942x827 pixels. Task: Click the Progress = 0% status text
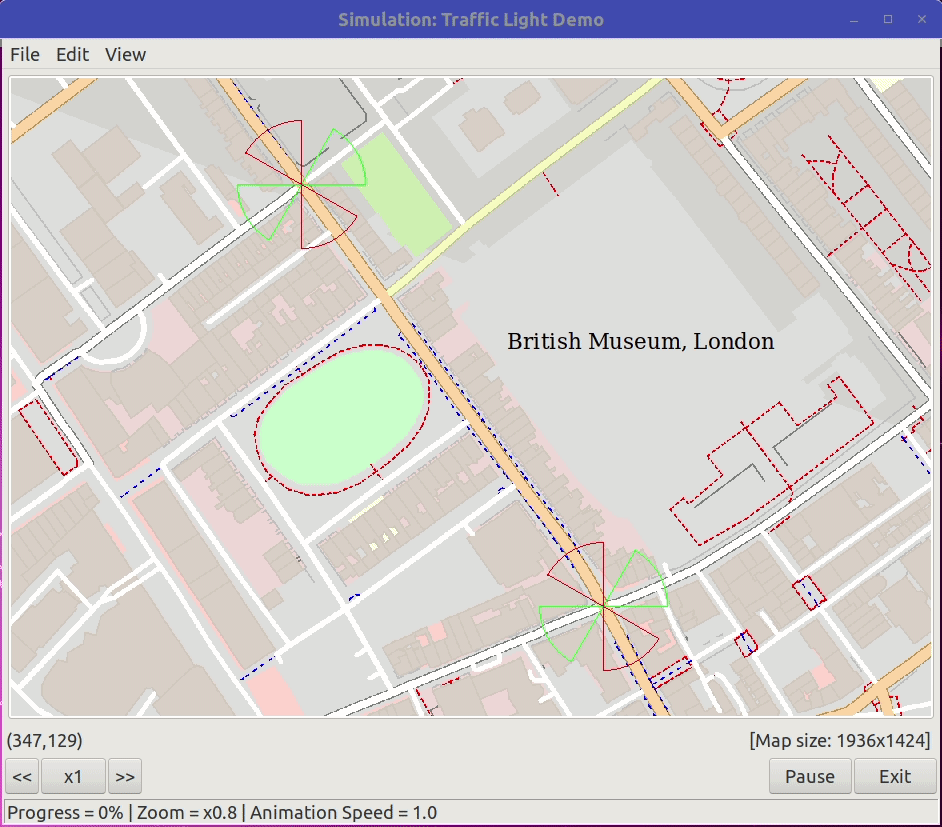point(65,813)
